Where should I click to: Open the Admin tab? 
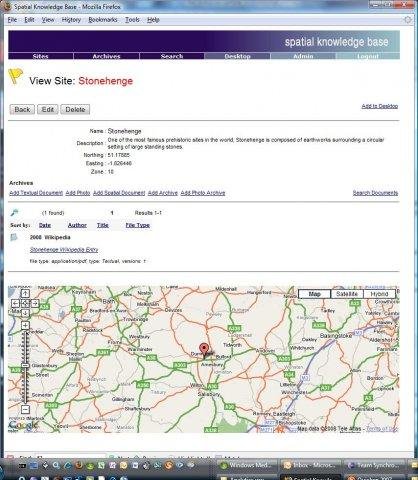pos(303,56)
